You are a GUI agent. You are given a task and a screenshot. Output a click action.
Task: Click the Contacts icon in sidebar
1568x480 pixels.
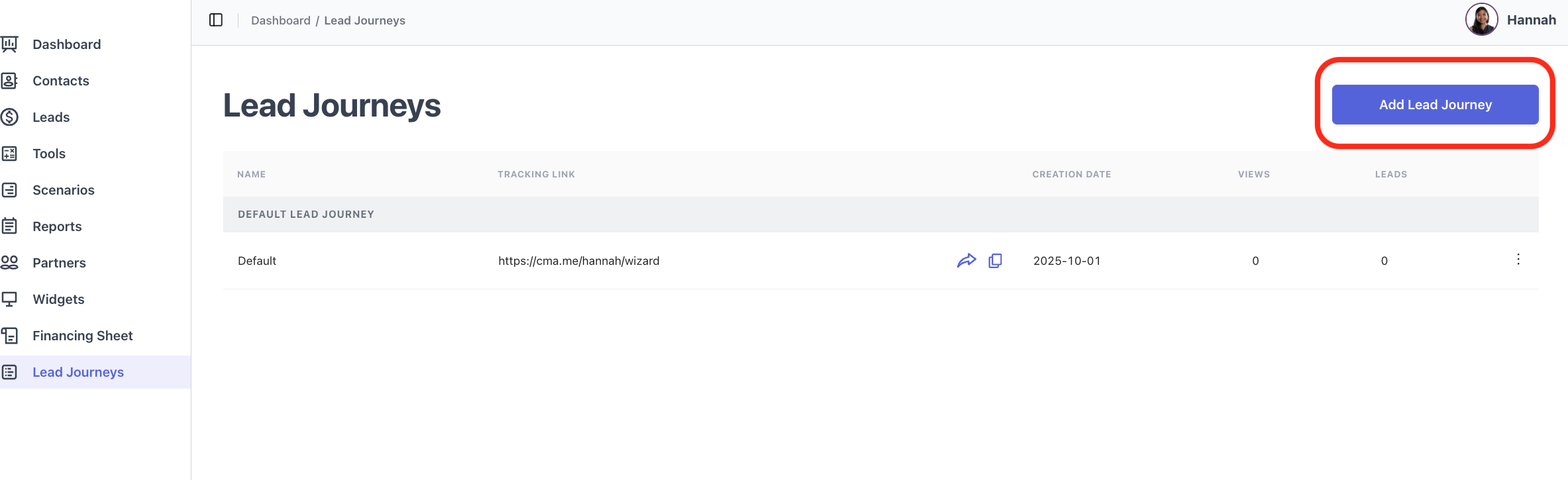[9, 81]
